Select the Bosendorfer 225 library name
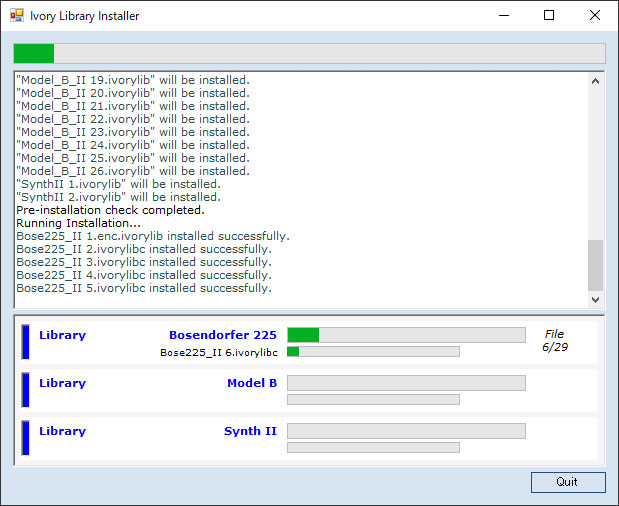The width and height of the screenshot is (619, 506). click(223, 335)
